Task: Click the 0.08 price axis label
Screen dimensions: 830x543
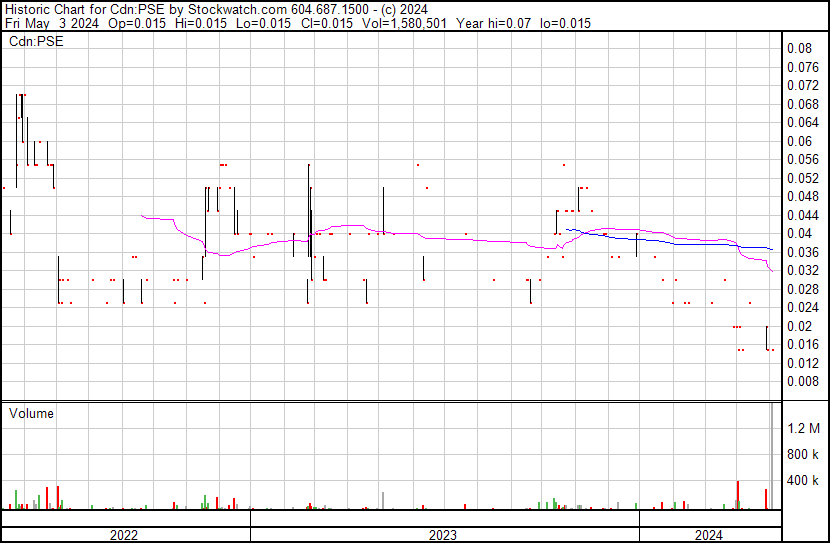Action: pyautogui.click(x=798, y=48)
